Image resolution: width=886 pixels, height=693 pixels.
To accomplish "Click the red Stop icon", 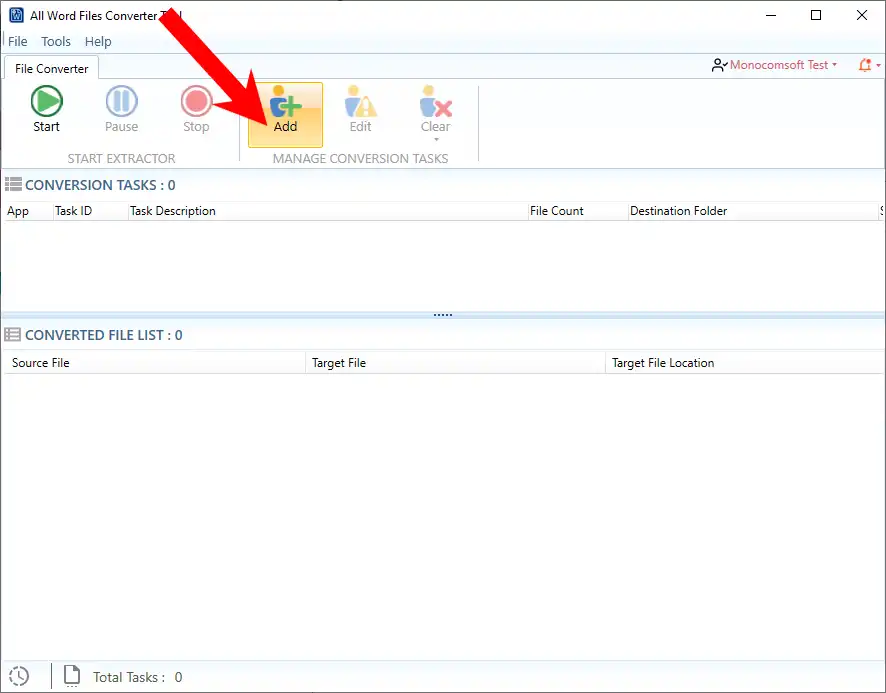I will coord(196,101).
